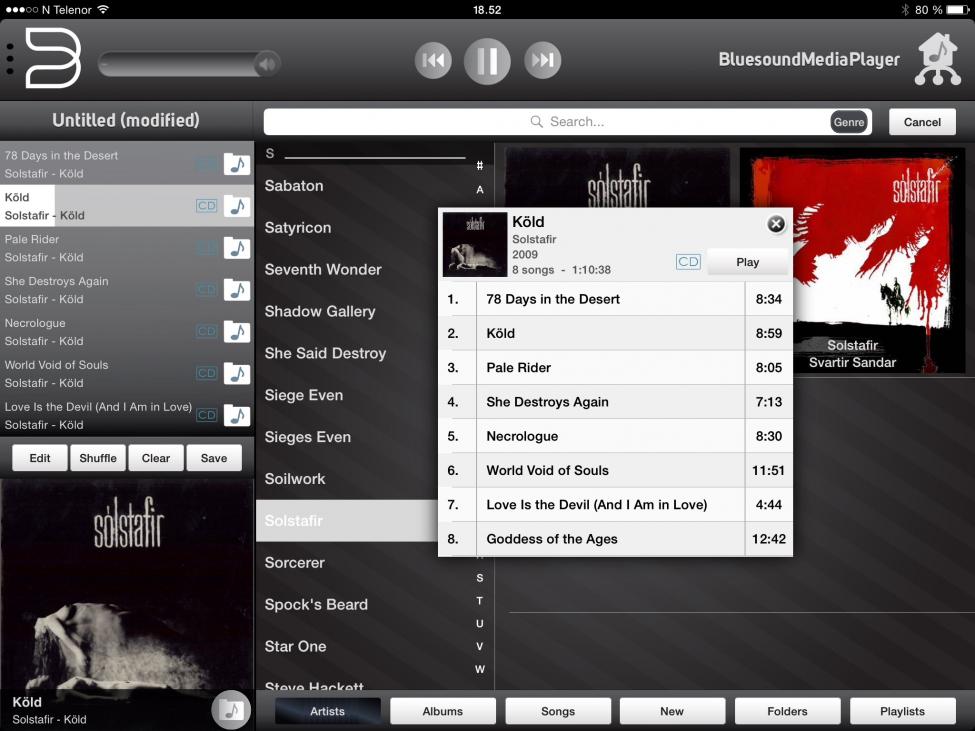Tap the round music folder icon
Screen dimensions: 975x731
(231, 709)
